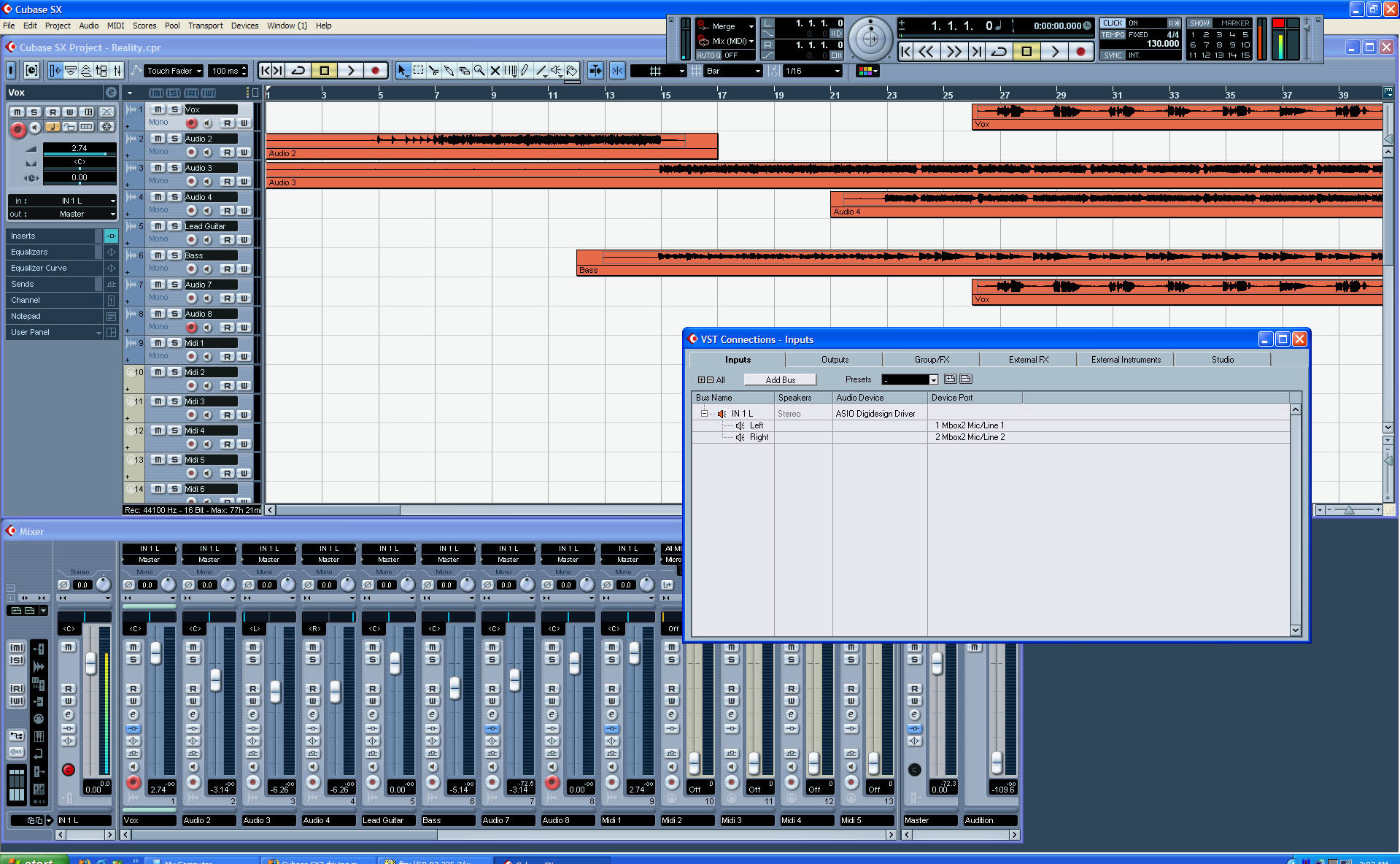Open Edit Channel Settings 'e' in Inspector

click(111, 93)
